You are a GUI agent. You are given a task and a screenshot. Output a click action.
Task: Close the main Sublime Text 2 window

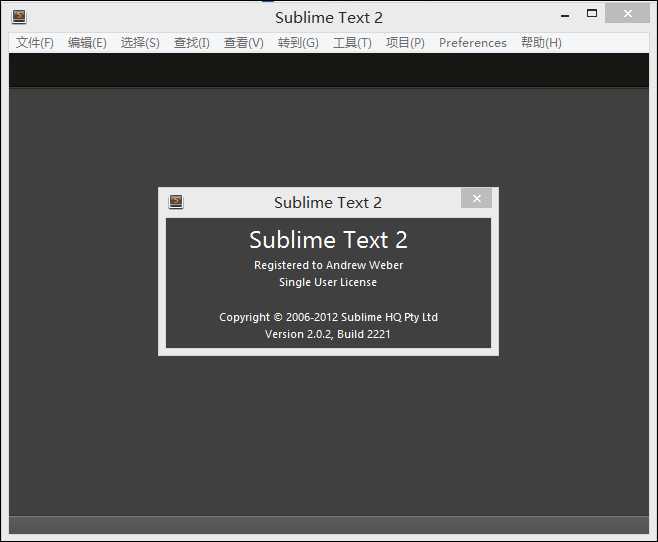[627, 14]
